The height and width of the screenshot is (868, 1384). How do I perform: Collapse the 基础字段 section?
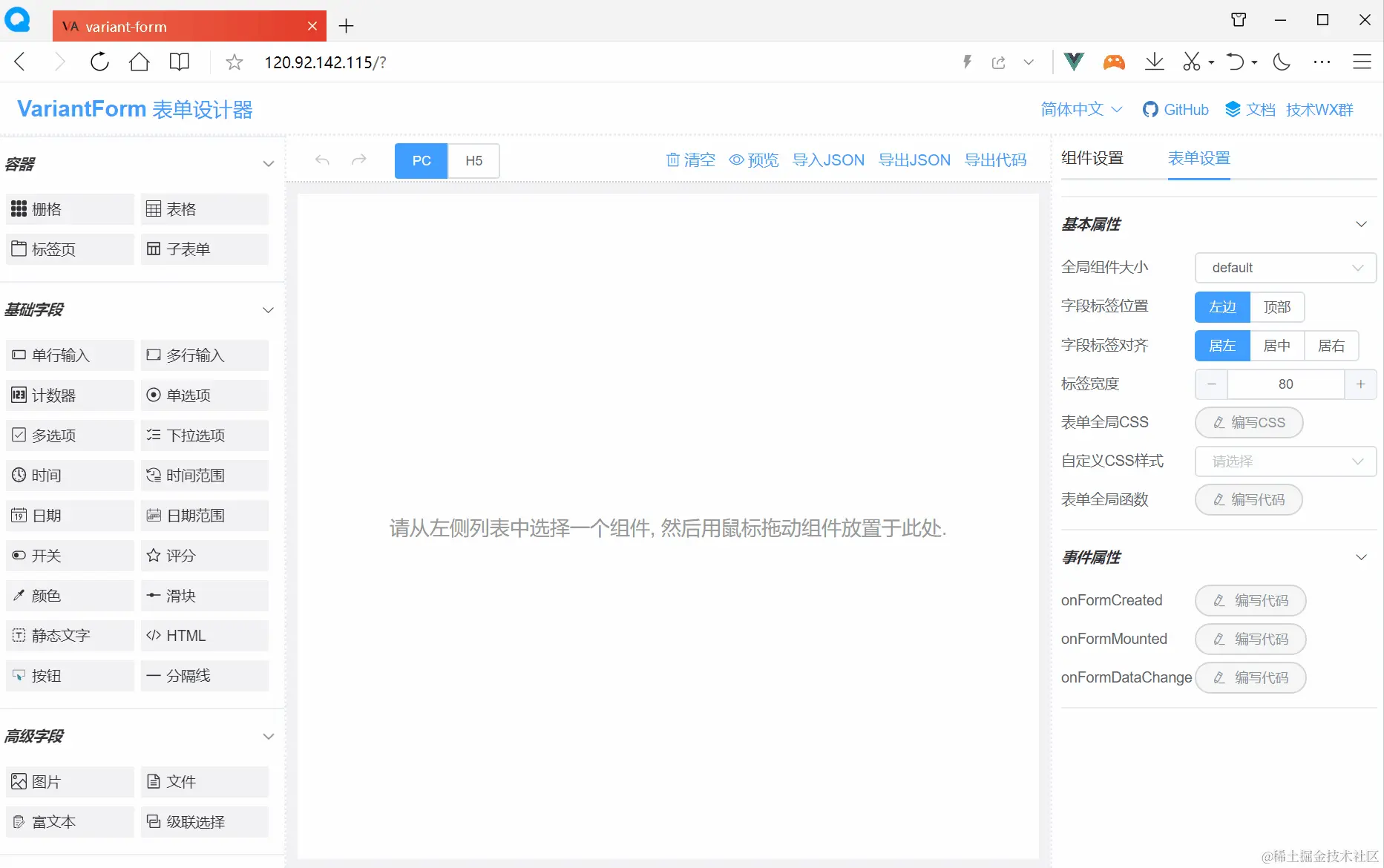pos(268,309)
